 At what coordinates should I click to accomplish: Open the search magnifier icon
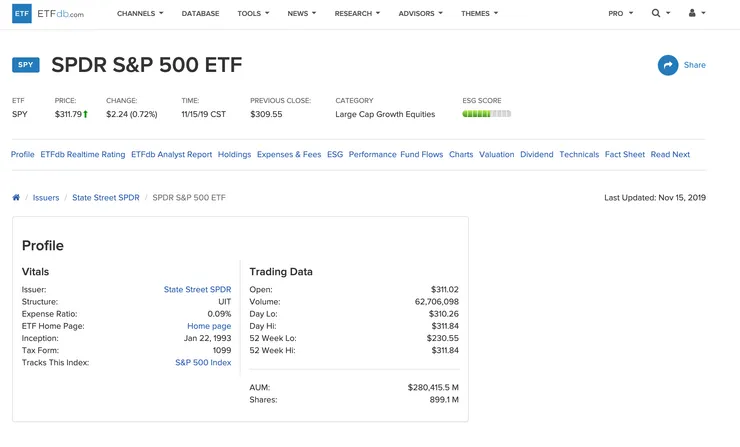[656, 14]
